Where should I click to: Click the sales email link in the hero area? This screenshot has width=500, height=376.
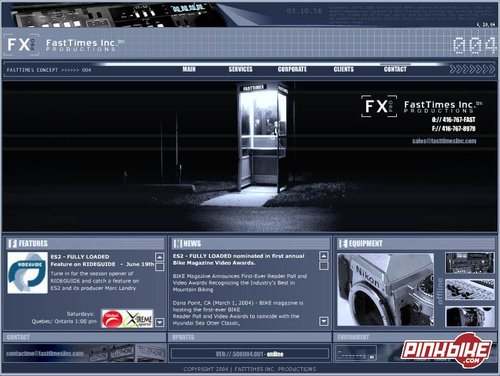click(x=444, y=141)
